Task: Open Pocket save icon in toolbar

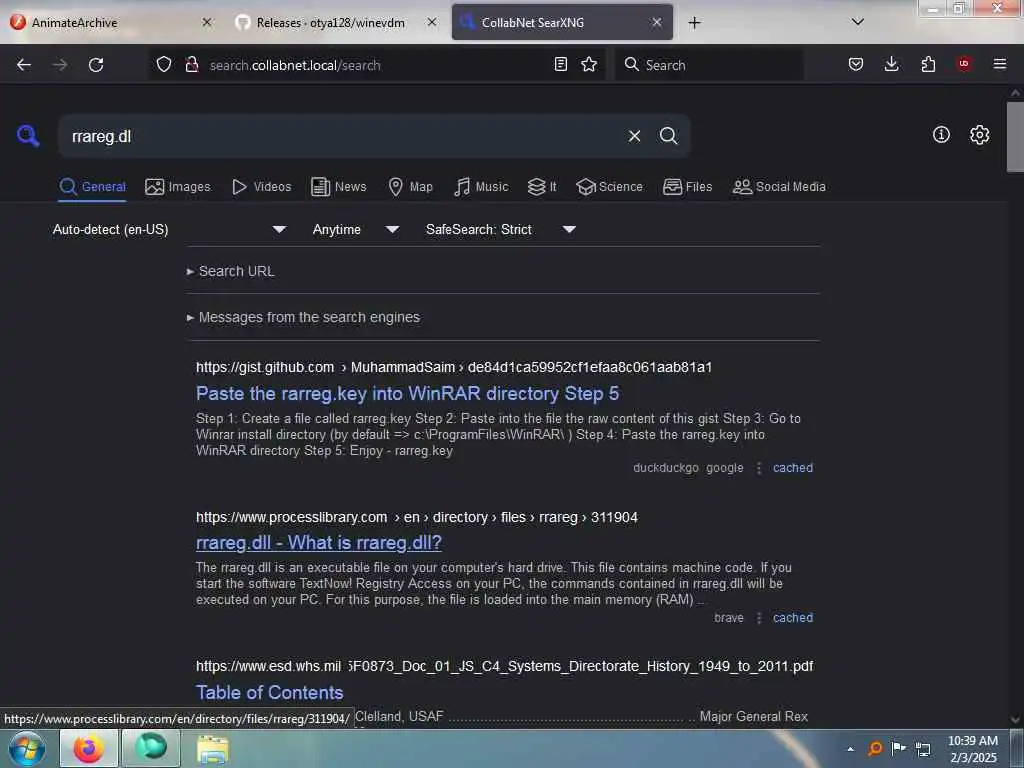Action: (856, 64)
